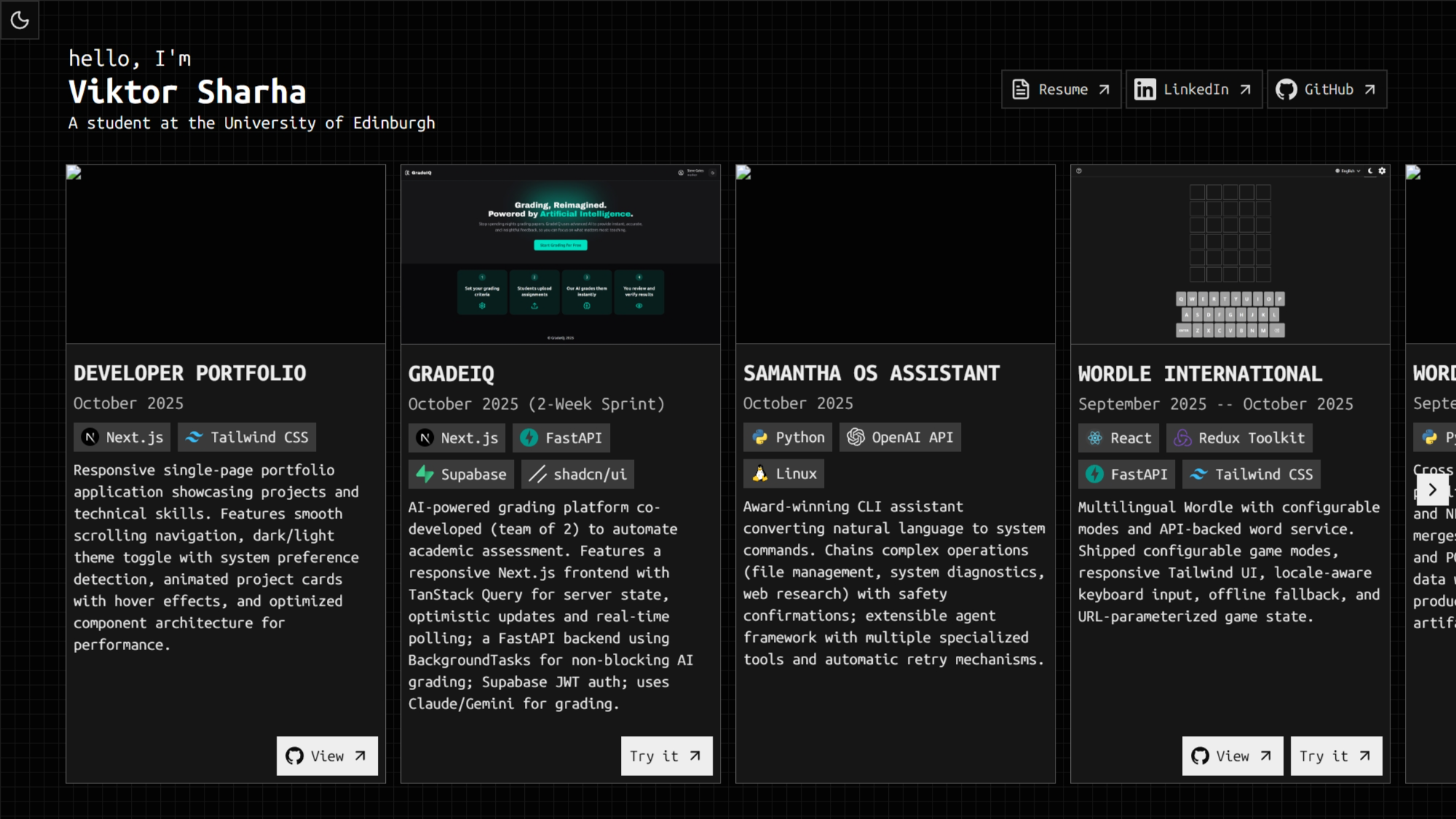The image size is (1456, 819).
Task: Click the Python icon on Samantha OS Assistant
Action: pyautogui.click(x=759, y=437)
